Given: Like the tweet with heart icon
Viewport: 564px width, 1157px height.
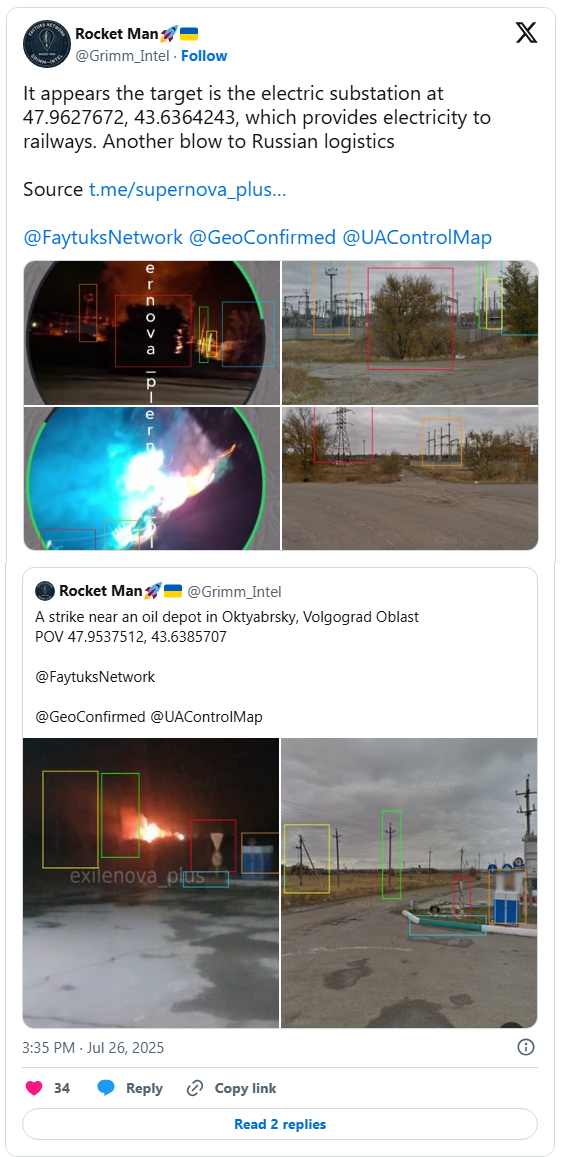Looking at the screenshot, I should [x=34, y=1088].
